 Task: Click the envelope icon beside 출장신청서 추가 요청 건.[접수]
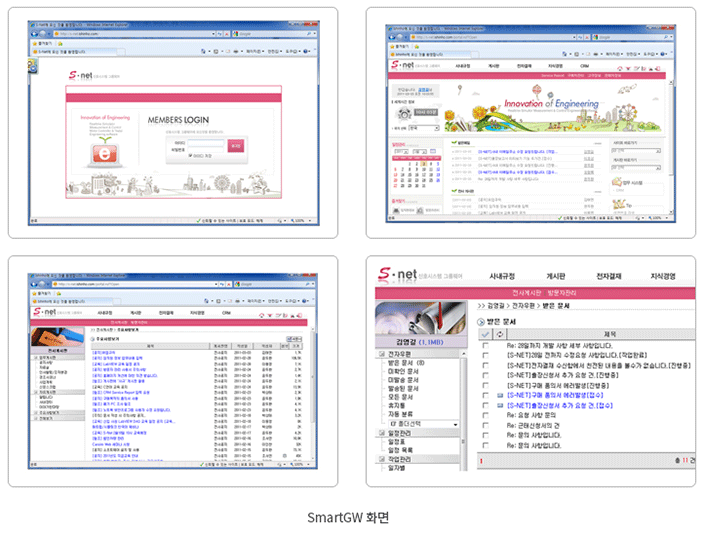click(500, 407)
